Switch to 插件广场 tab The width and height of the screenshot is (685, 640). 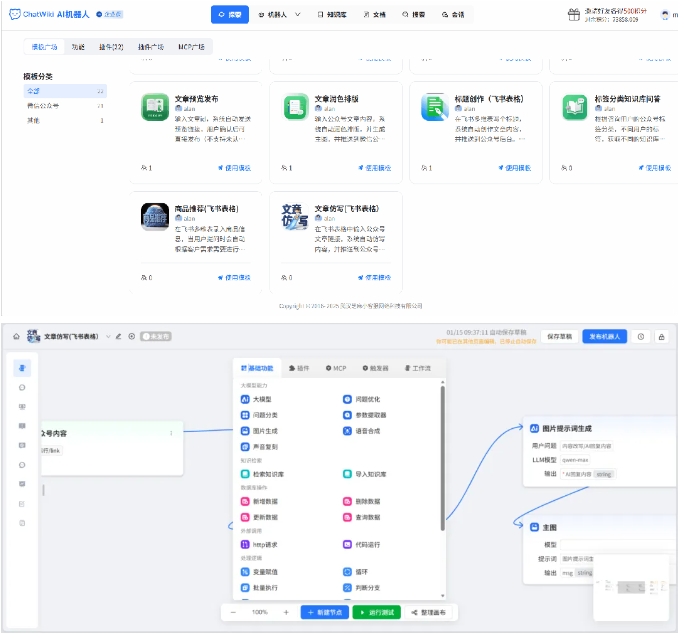pos(152,47)
